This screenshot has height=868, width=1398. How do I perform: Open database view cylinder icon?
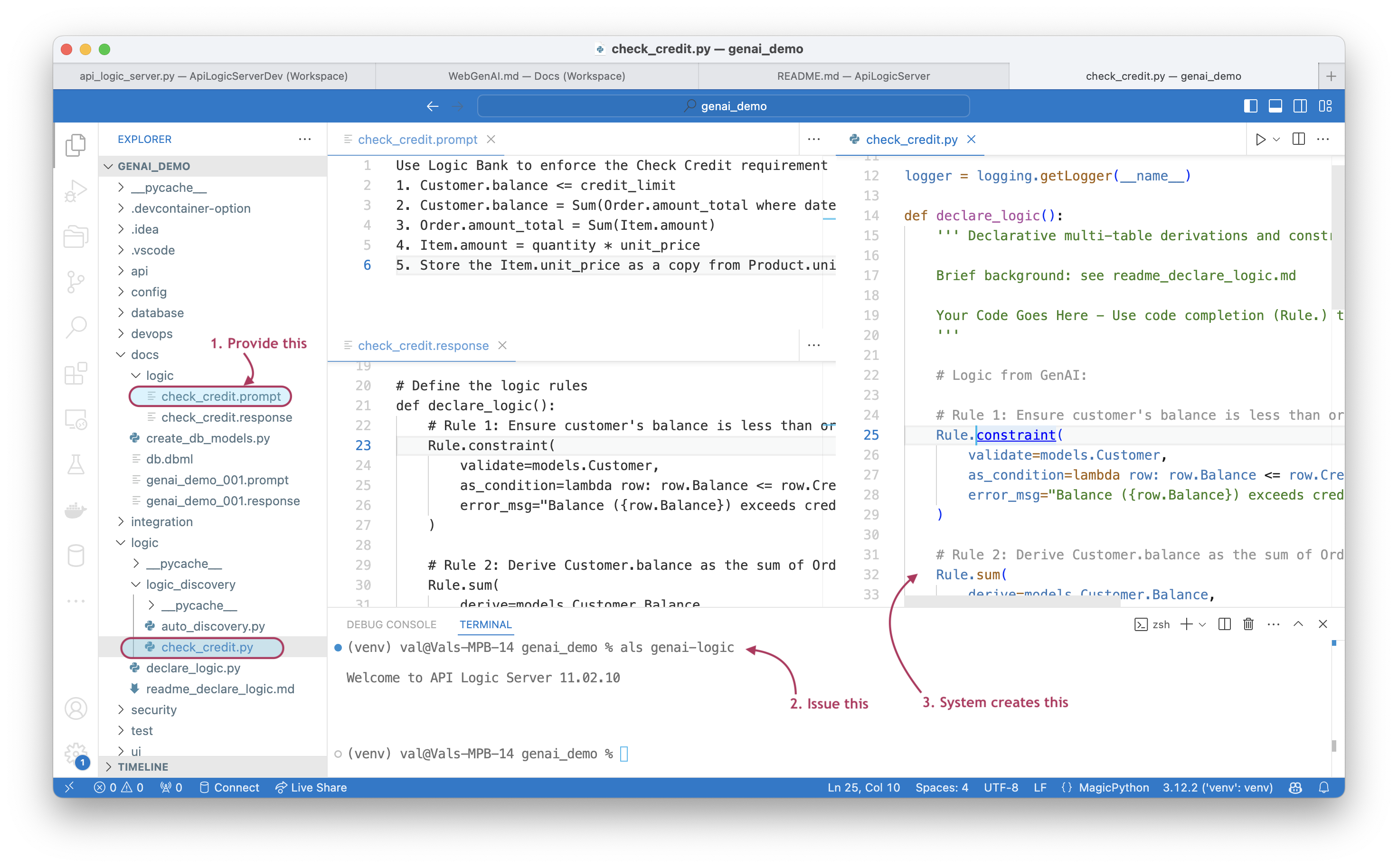pyautogui.click(x=76, y=556)
